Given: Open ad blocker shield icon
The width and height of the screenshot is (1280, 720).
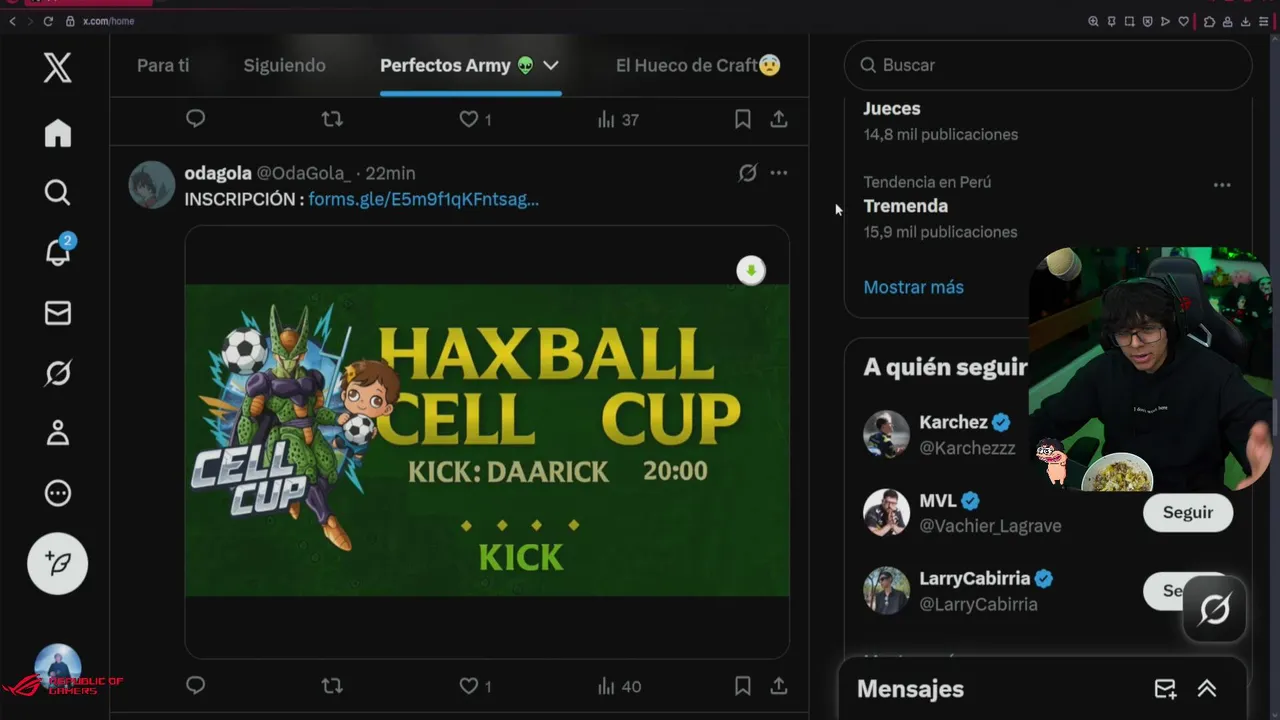Looking at the screenshot, I should [x=1147, y=21].
